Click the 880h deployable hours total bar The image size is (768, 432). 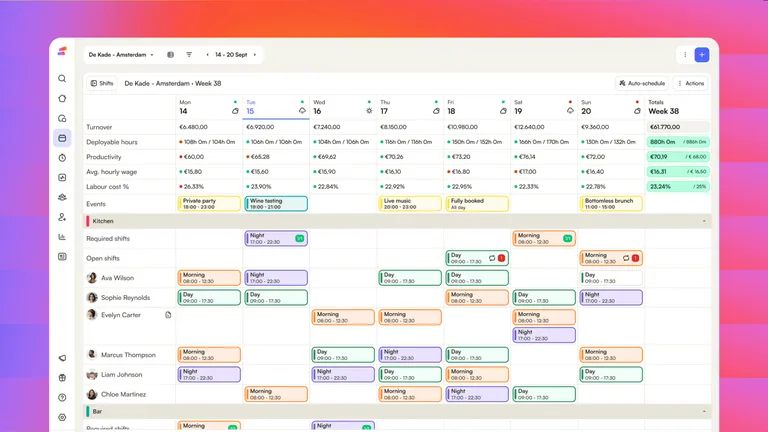(678, 142)
